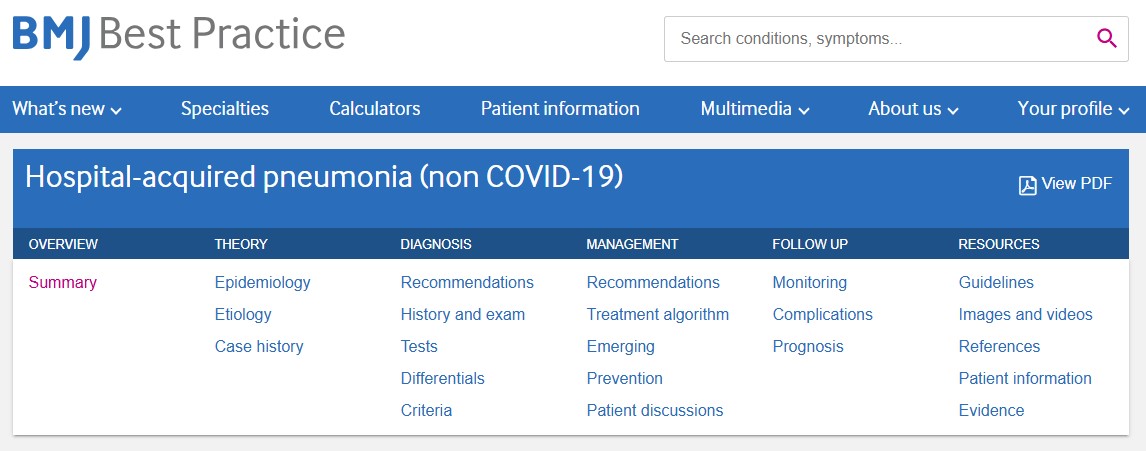Navigate to History and exam

point(463,314)
